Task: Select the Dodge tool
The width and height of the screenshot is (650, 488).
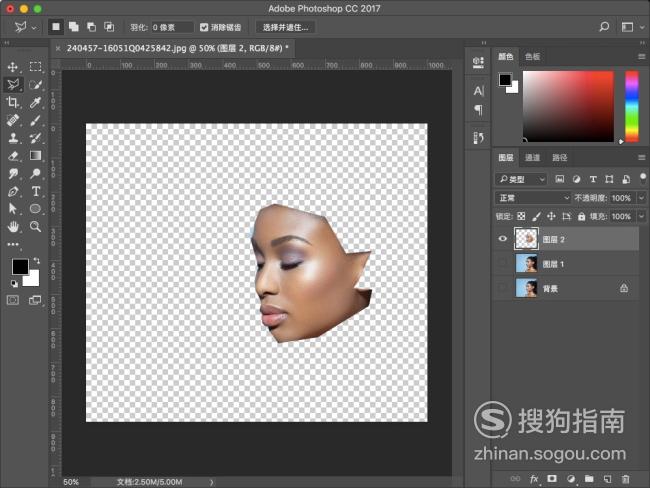Action: tap(35, 173)
